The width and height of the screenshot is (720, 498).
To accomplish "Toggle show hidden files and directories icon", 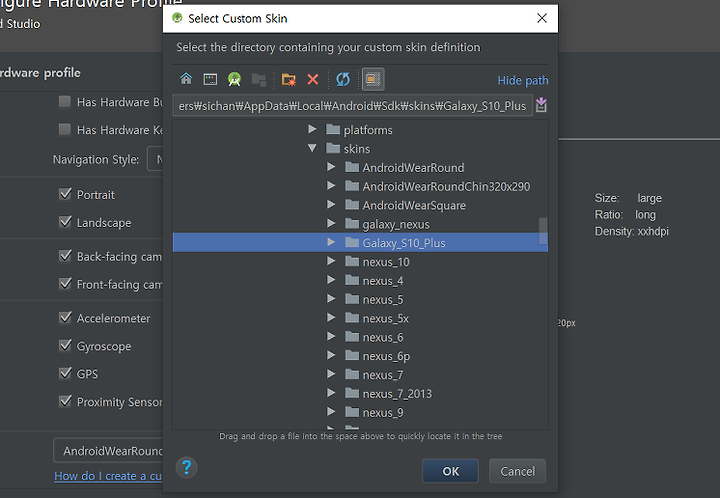I will click(x=373, y=79).
